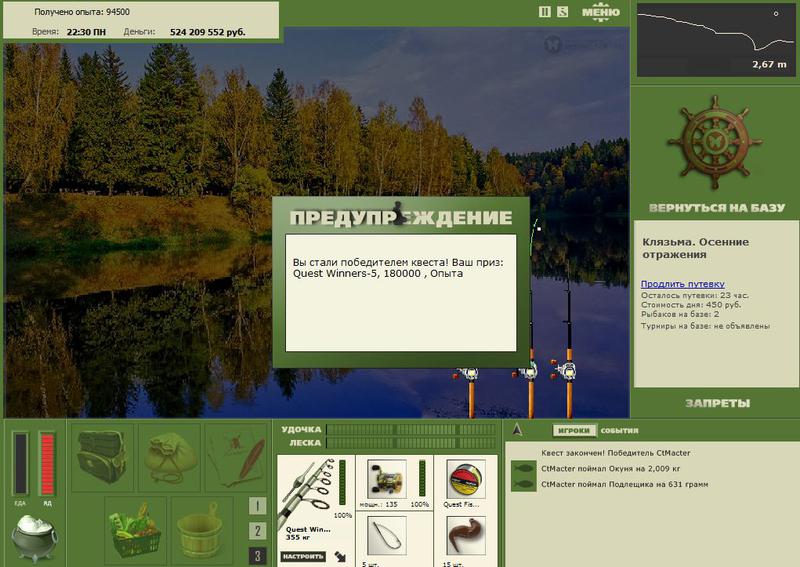This screenshot has height=567, width=800.
Task: Click 'Рыбаков на базе: 2' text
Action: pos(680,314)
